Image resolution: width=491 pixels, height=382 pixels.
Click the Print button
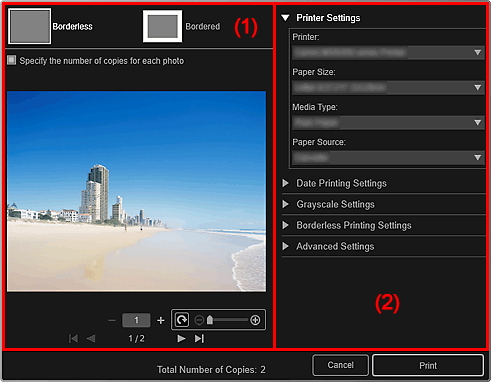428,365
